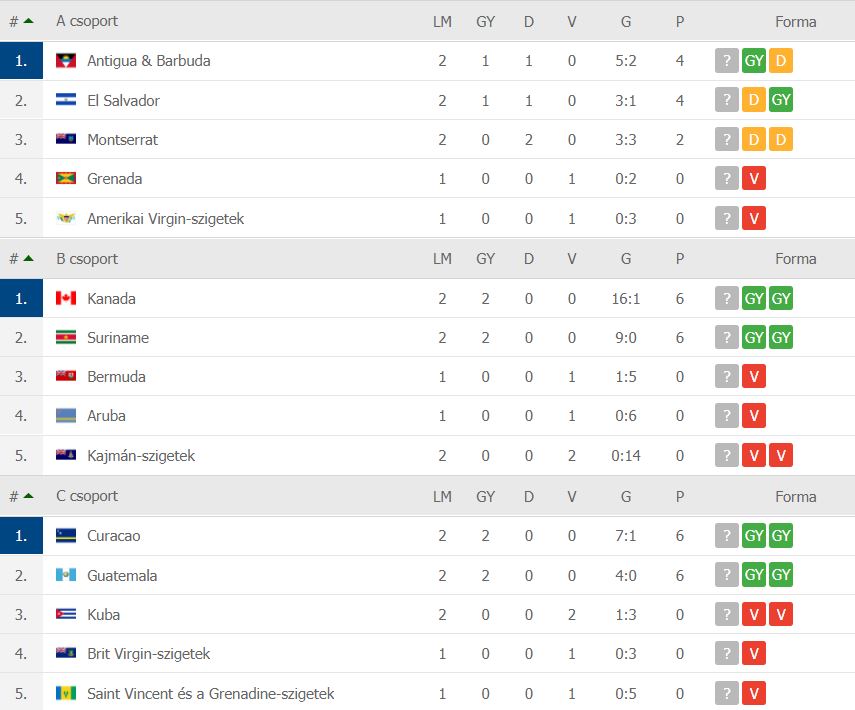Click the Canada flag icon
855x710 pixels.
(x=66, y=298)
